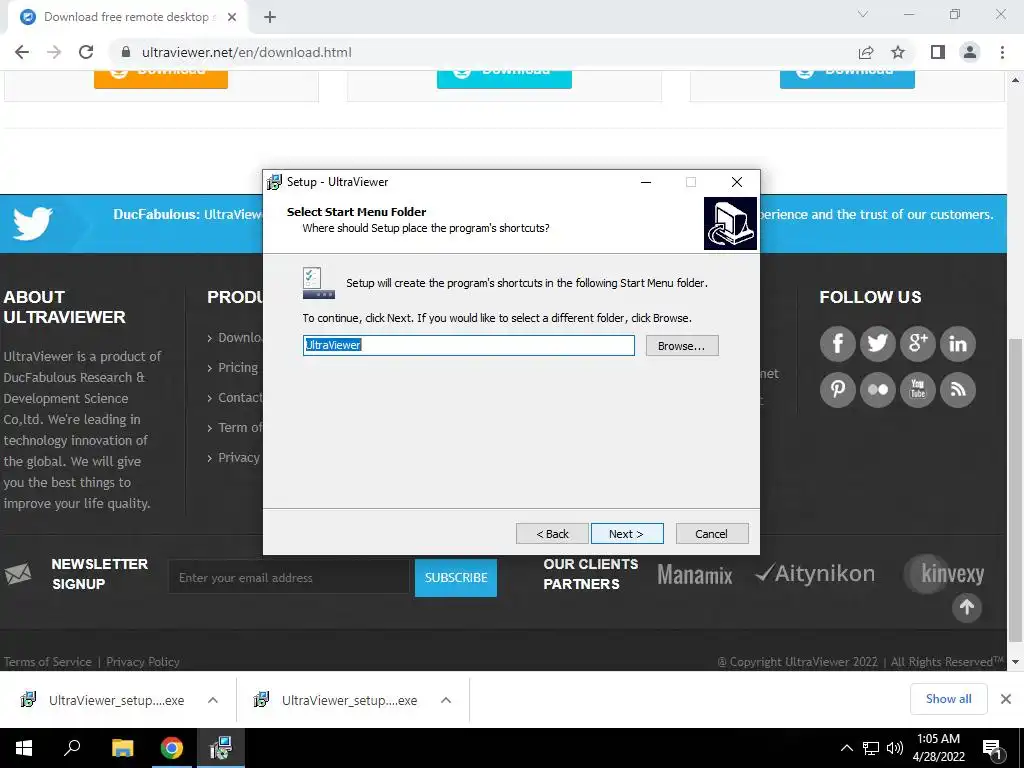This screenshot has height=768, width=1024.
Task: Click the Aitynikon partner logo
Action: (815, 573)
